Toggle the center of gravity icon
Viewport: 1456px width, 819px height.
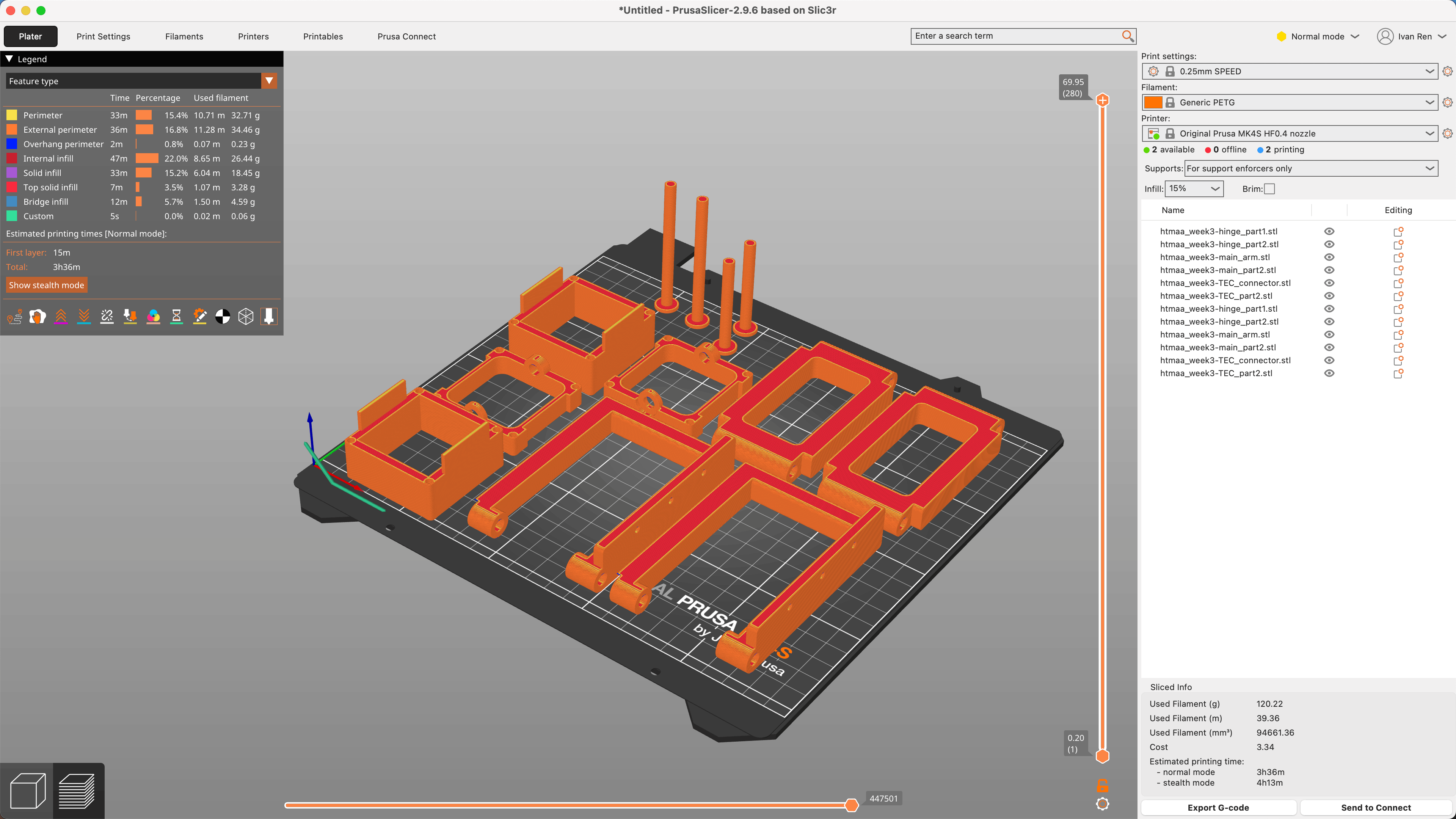click(223, 317)
